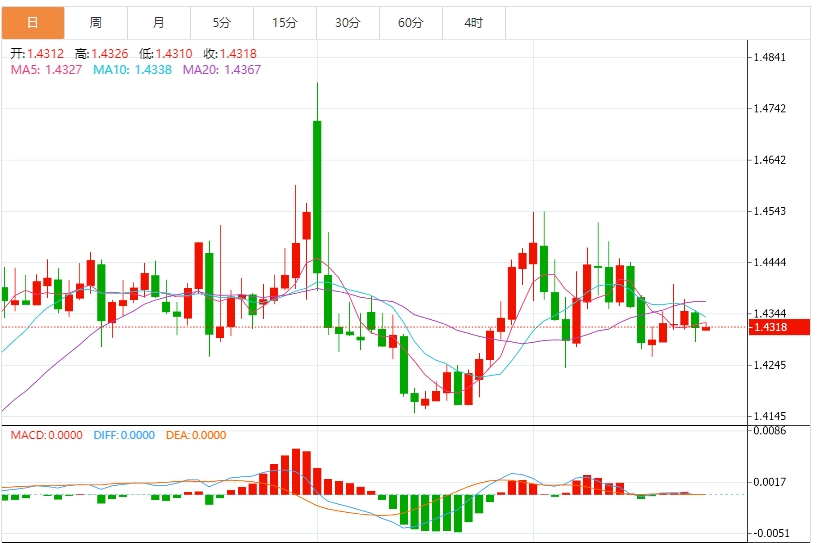Click the 1.4543 price axis label
This screenshot has width=819, height=543.
[770, 211]
